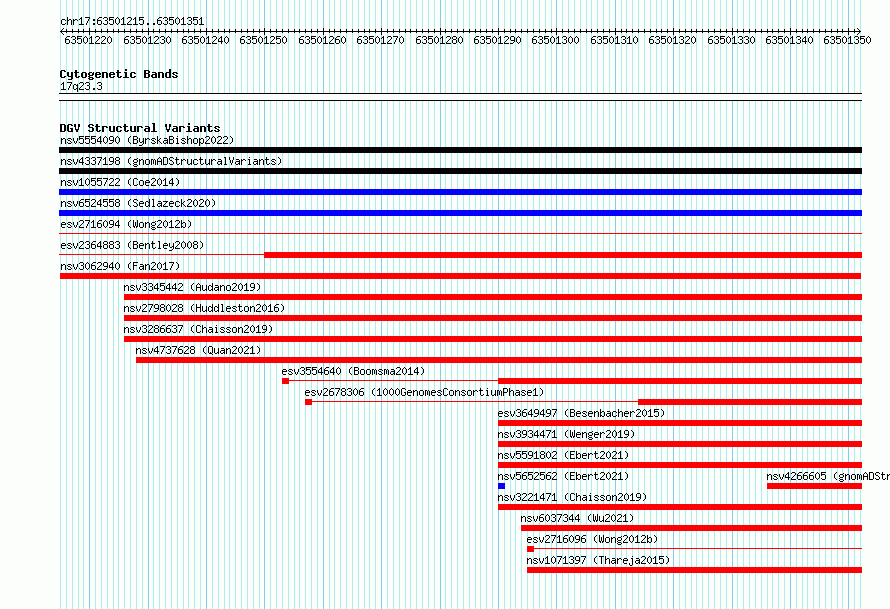890x609 pixels.
Task: Click the nsv1071397 (Thareja2015) label
Action: pos(598,560)
